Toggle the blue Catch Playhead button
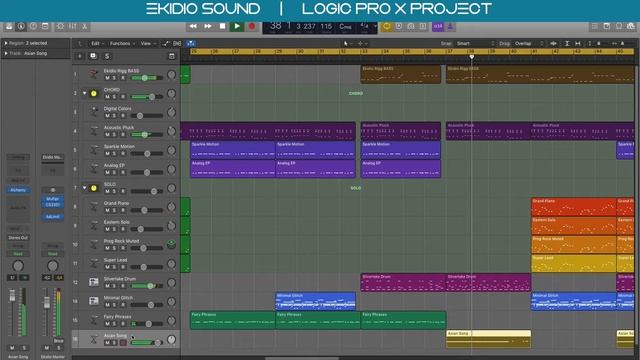640x360 pixels. (191, 43)
